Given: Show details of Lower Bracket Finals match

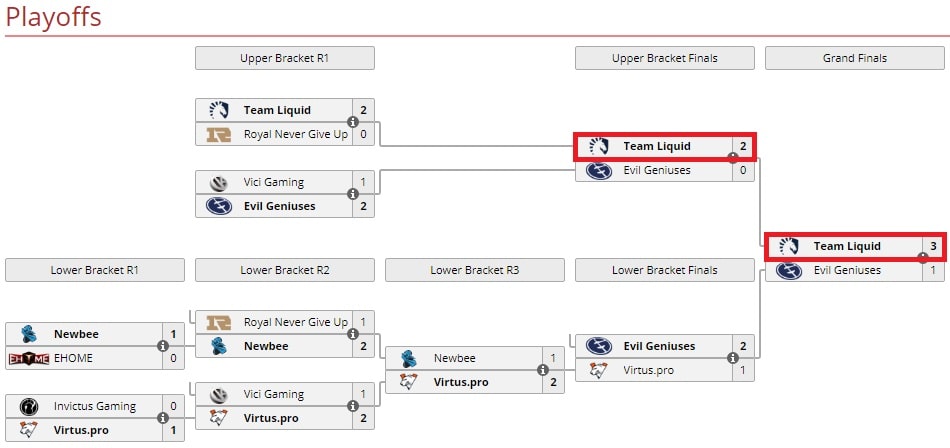Looking at the screenshot, I should point(733,358).
